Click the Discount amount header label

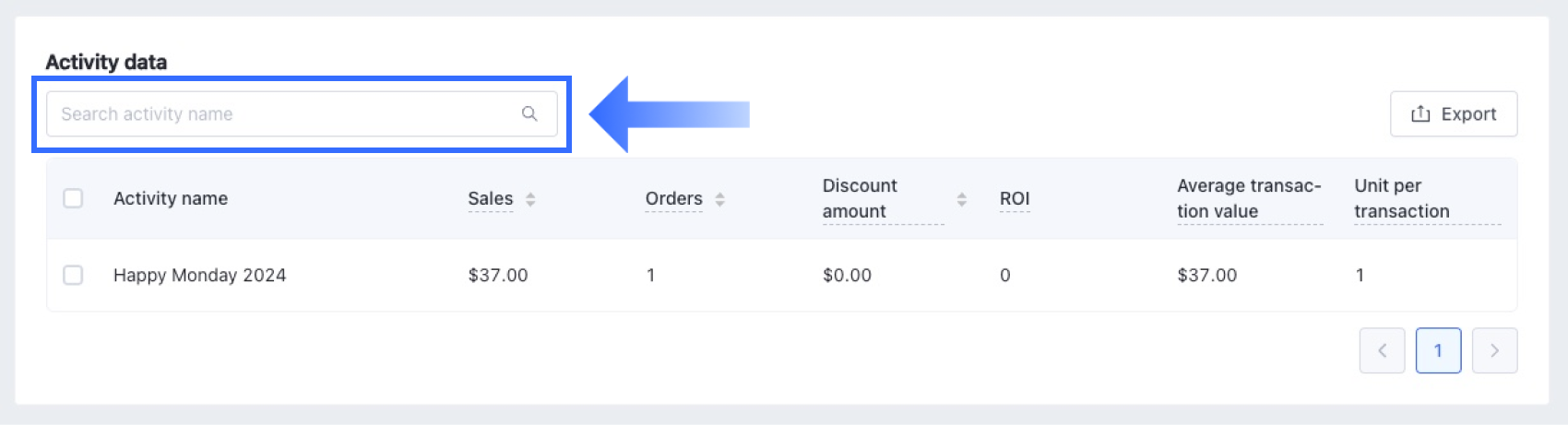coord(860,198)
